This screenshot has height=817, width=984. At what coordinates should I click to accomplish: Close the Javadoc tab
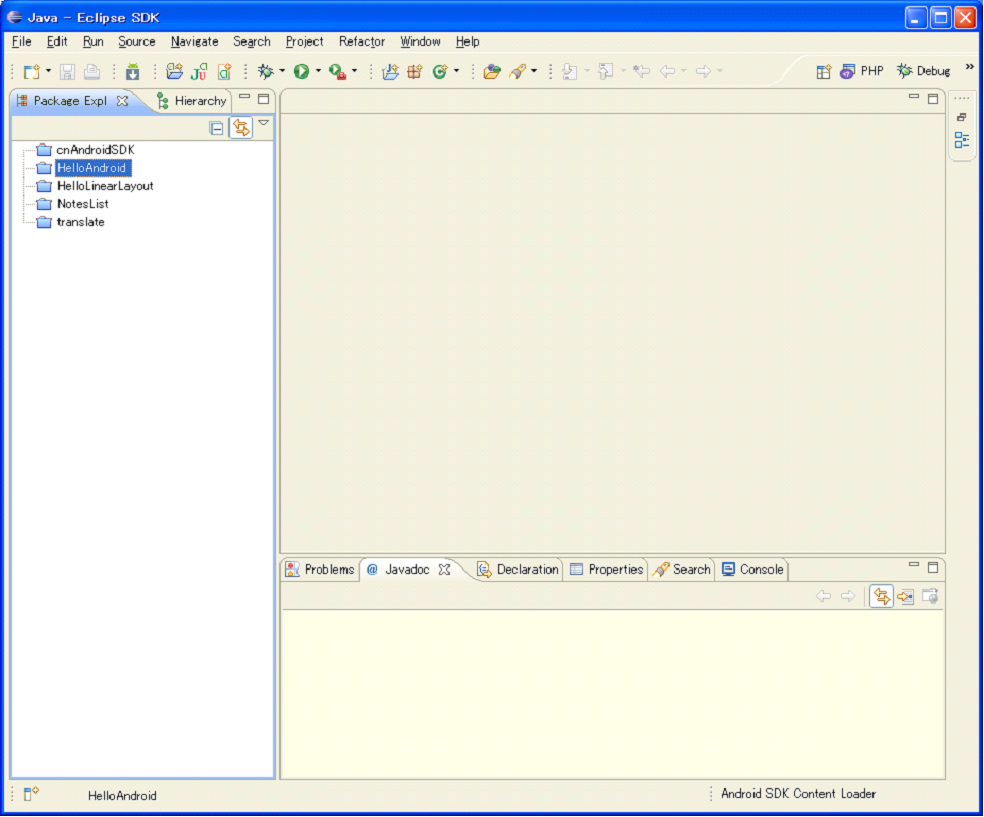(445, 570)
